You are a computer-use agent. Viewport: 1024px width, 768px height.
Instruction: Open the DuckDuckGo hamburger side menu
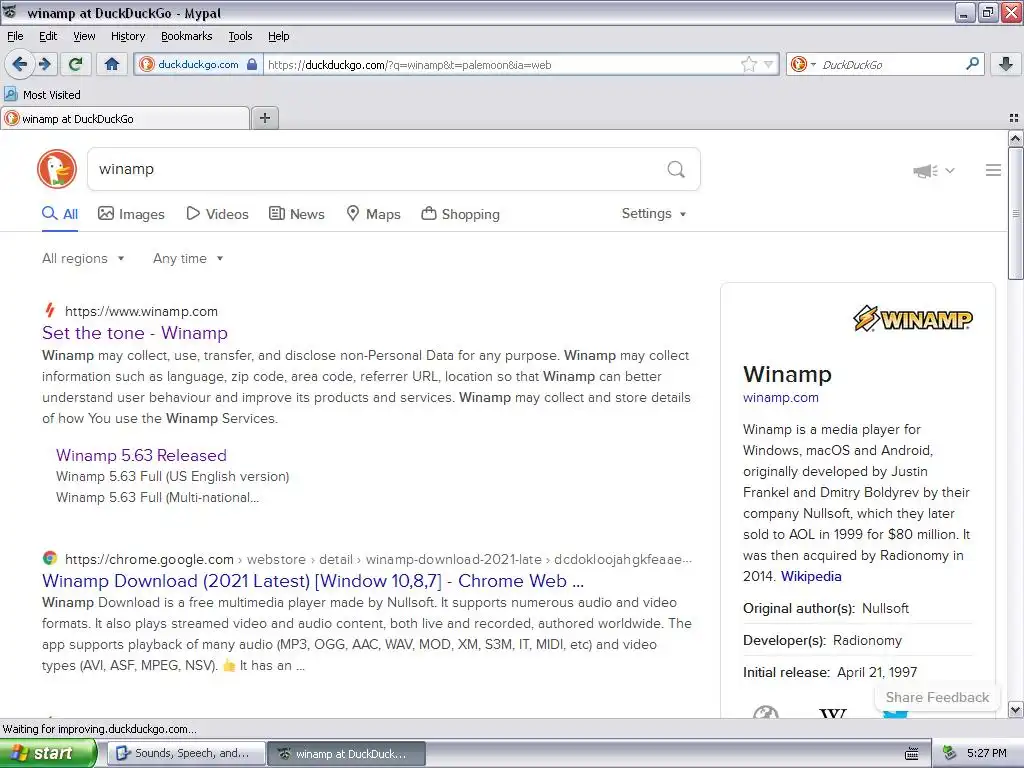pyautogui.click(x=993, y=170)
